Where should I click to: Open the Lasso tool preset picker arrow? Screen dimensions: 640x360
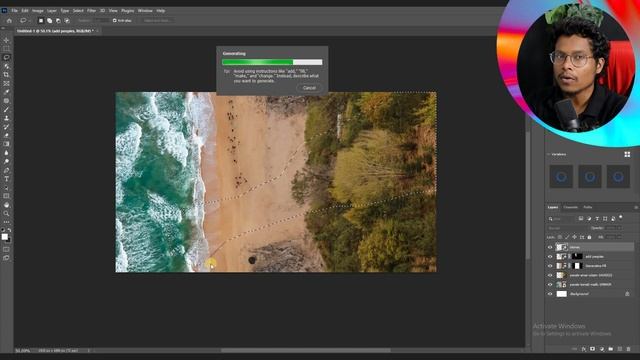30,21
